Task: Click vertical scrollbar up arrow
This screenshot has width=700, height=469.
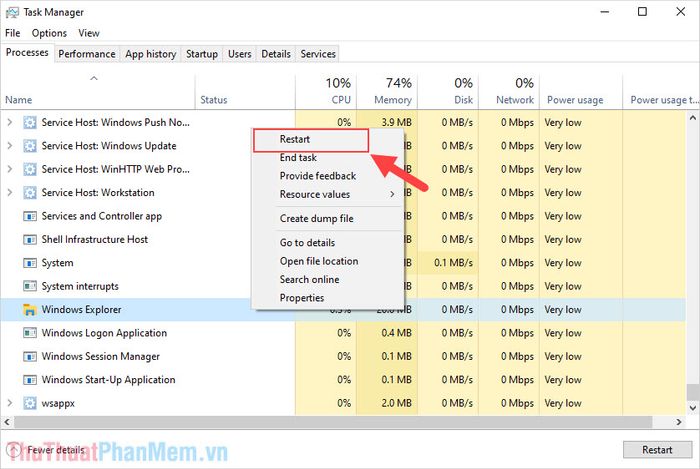Action: coord(692,118)
